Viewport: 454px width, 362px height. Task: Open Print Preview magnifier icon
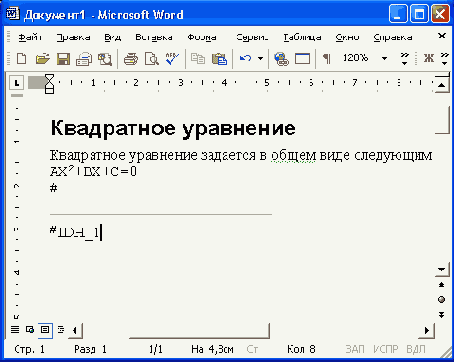(x=152, y=59)
